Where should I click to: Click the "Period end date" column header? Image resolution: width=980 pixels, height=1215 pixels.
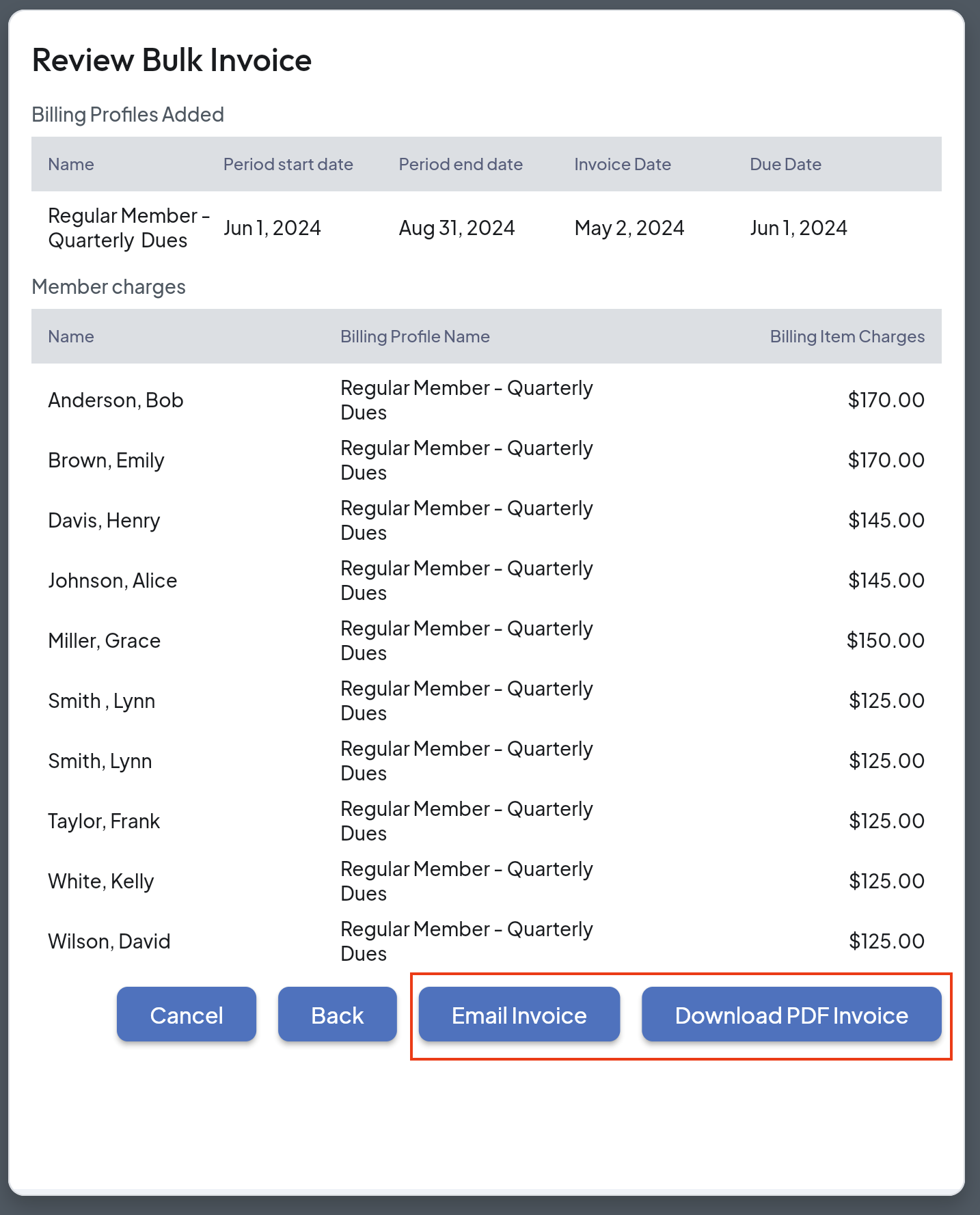[x=461, y=164]
